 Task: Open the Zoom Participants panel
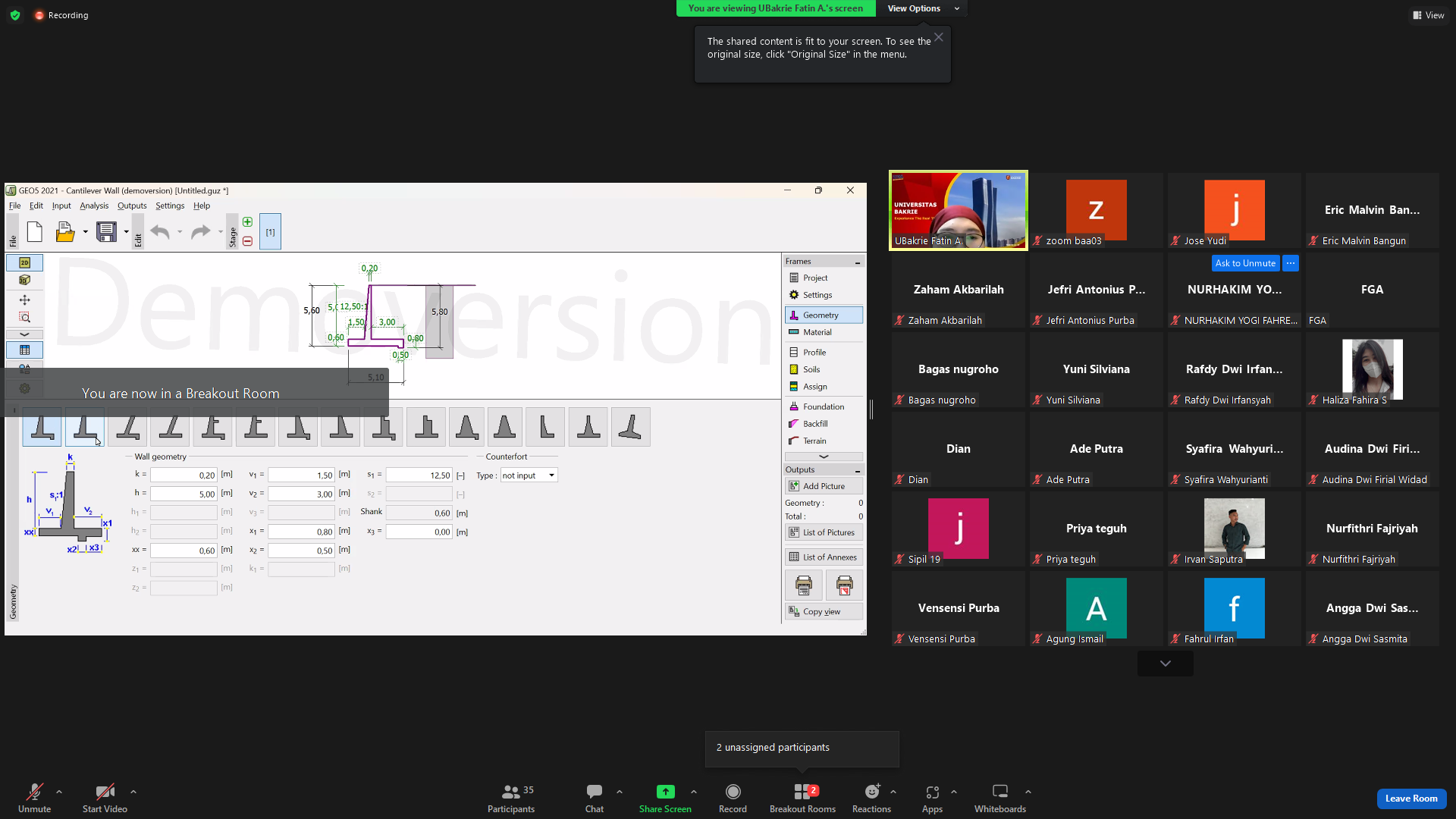click(511, 799)
